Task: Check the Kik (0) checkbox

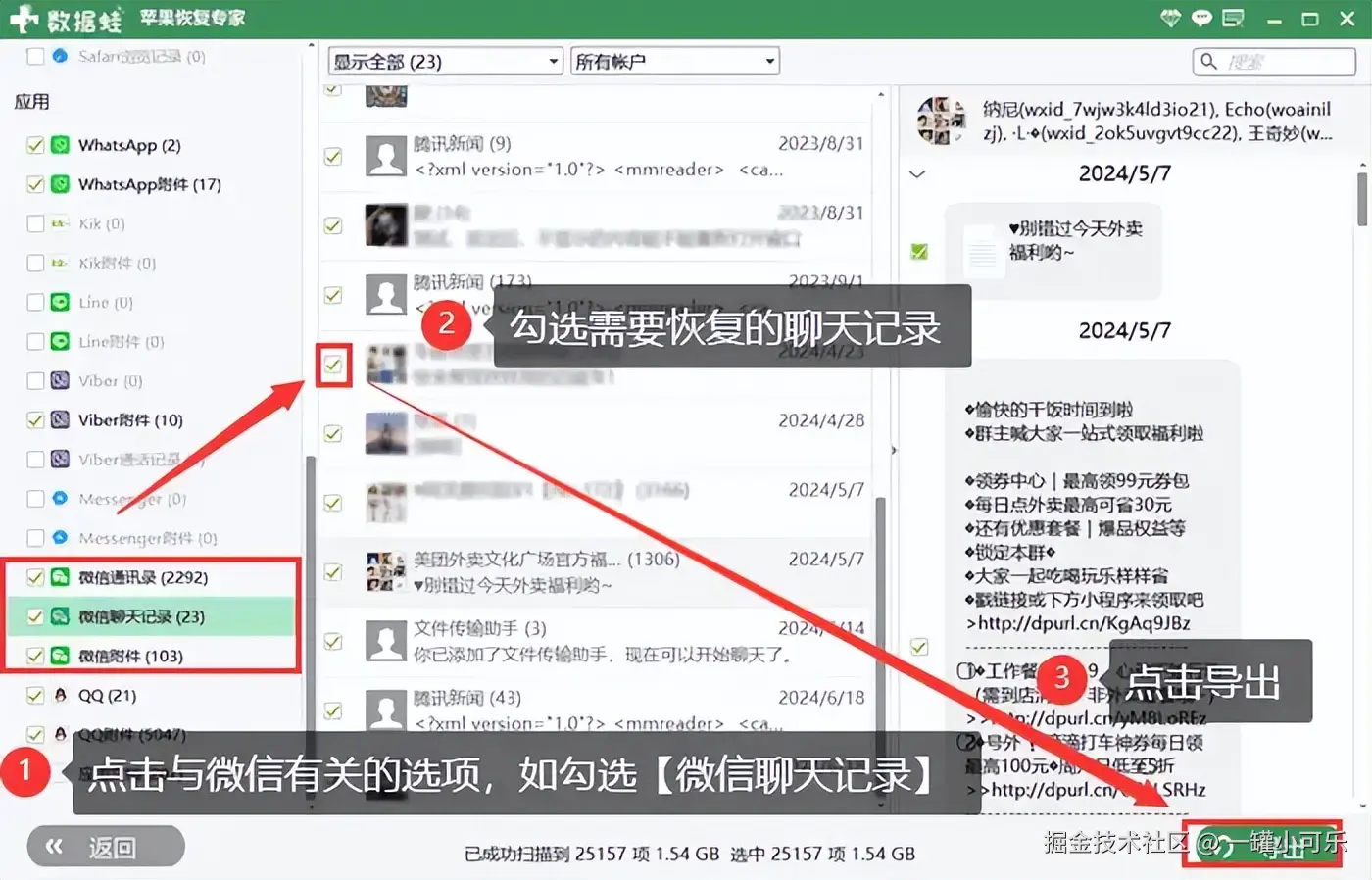Action: coord(35,223)
